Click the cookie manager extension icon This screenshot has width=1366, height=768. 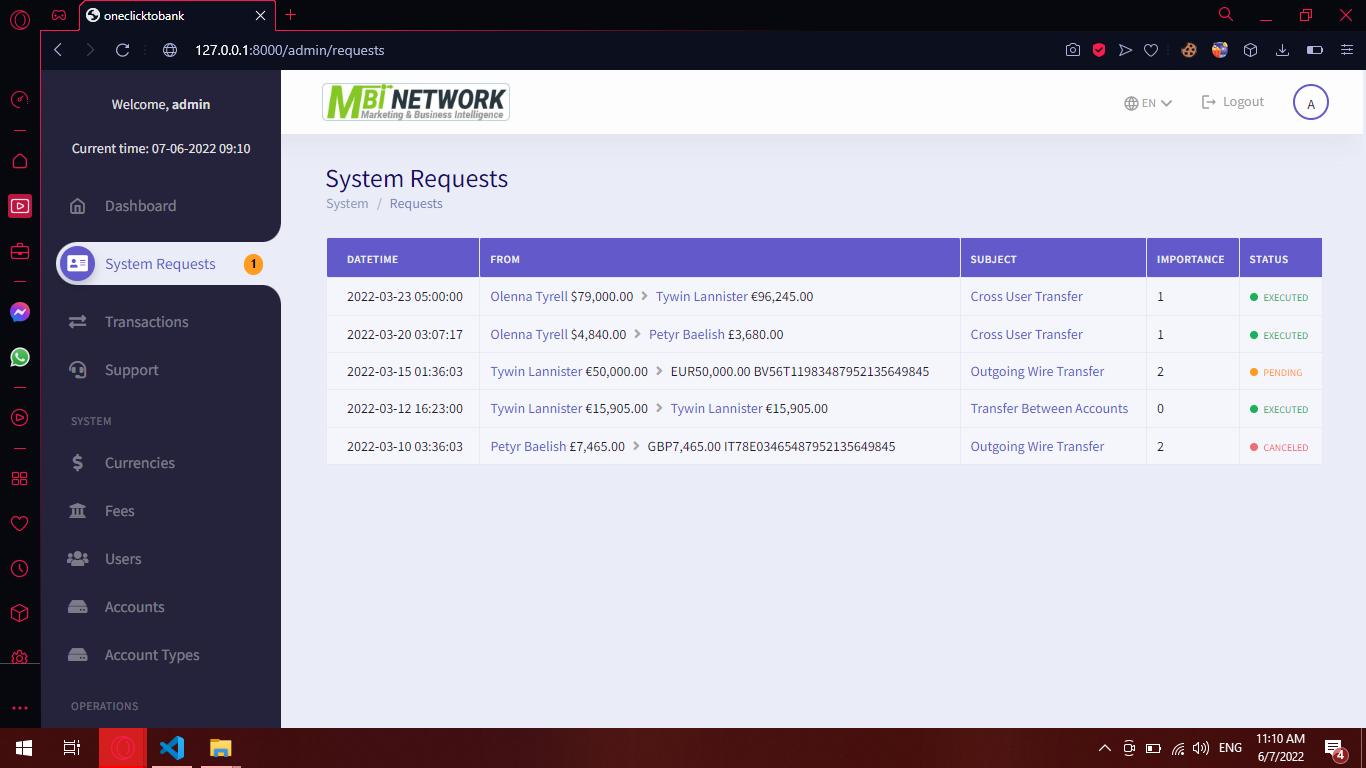(x=1188, y=48)
